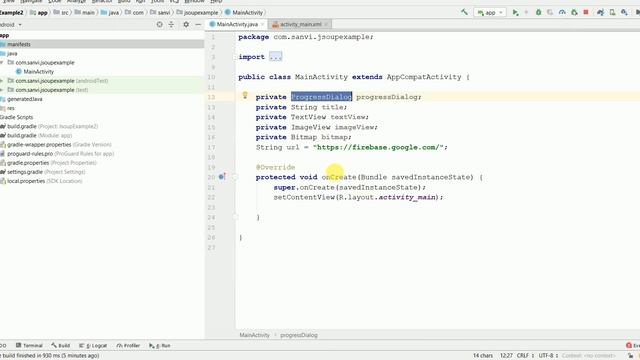Stop execution with the red square icon
Viewport: 640px width, 360px height.
pyautogui.click(x=586, y=13)
